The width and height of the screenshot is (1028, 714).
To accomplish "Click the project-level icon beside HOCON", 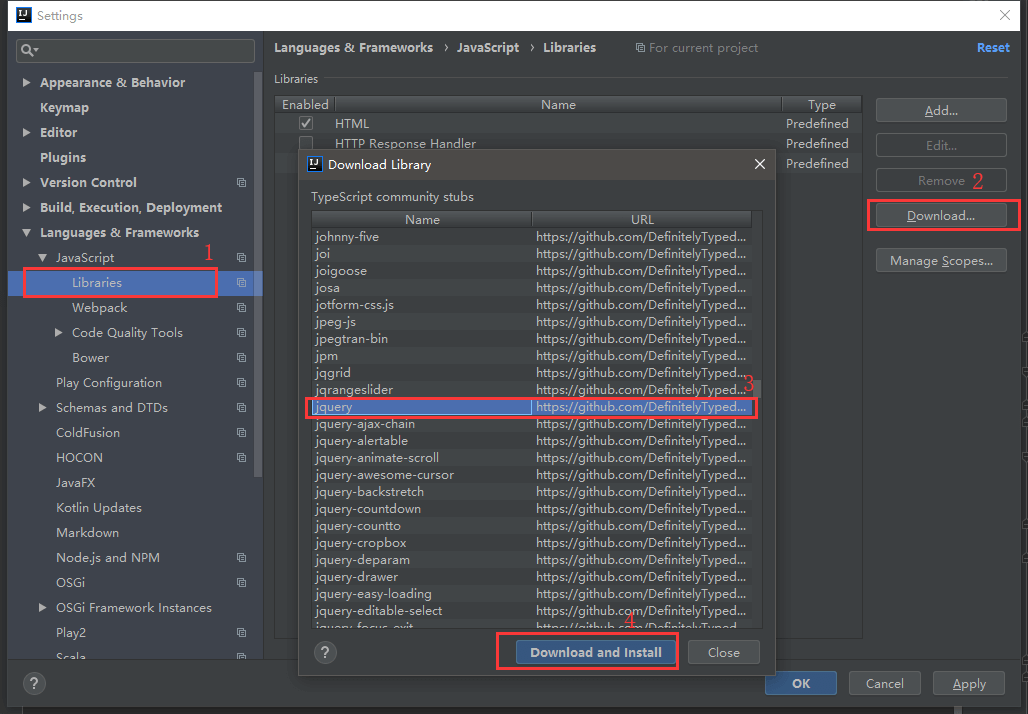I will [x=241, y=458].
